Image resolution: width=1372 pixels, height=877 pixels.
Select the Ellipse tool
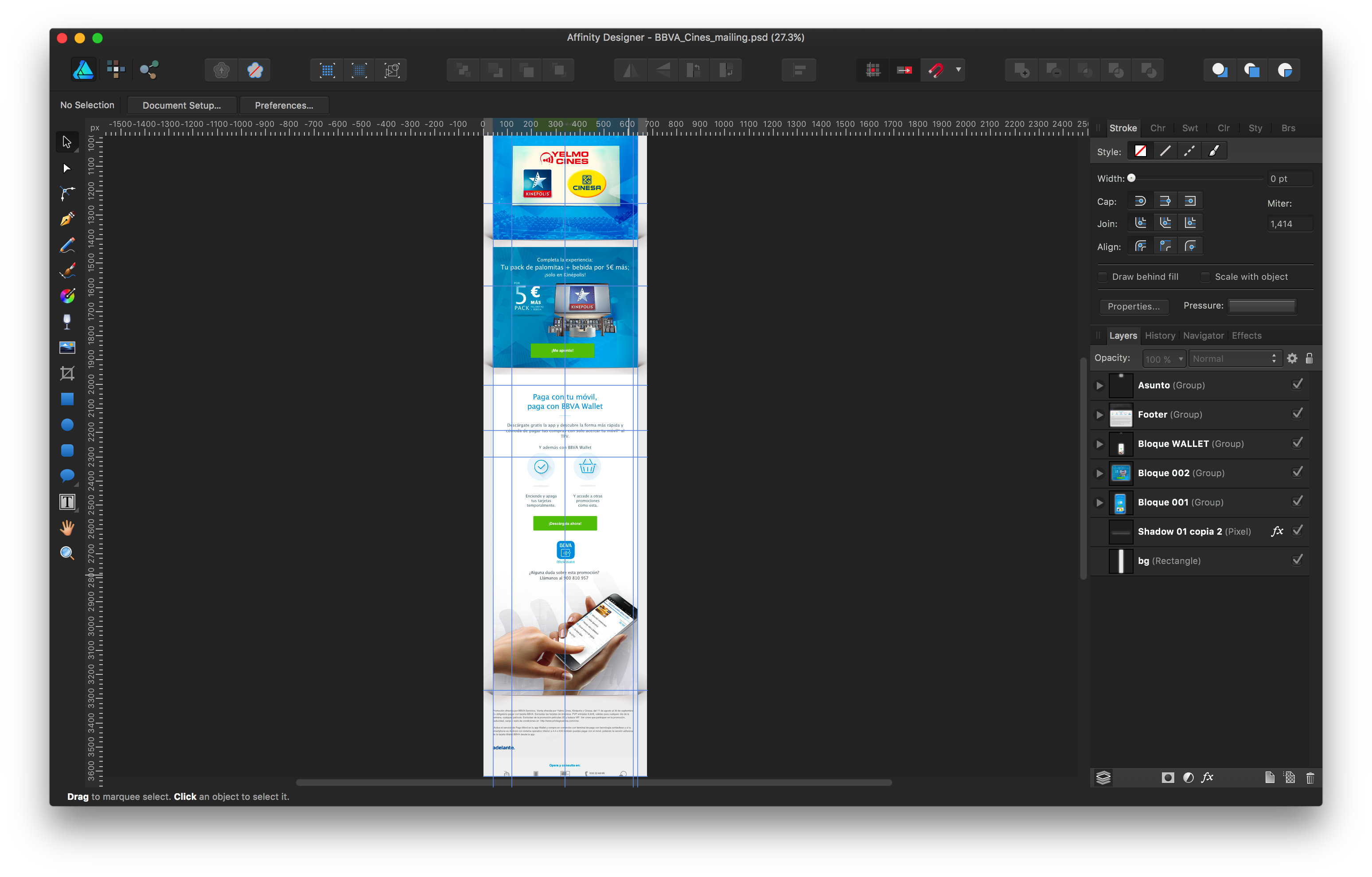coord(66,425)
